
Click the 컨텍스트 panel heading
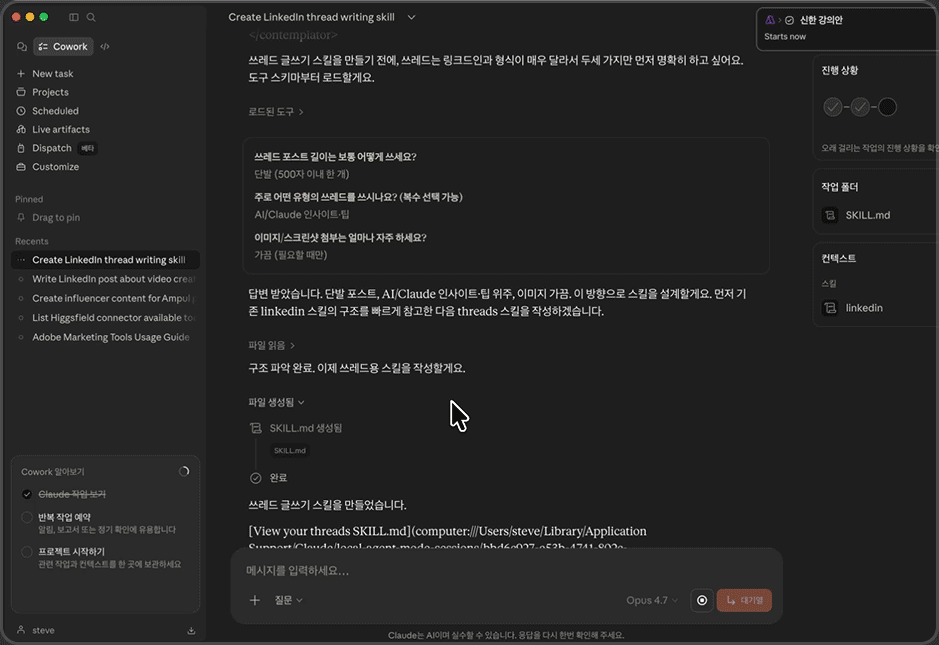pos(838,258)
